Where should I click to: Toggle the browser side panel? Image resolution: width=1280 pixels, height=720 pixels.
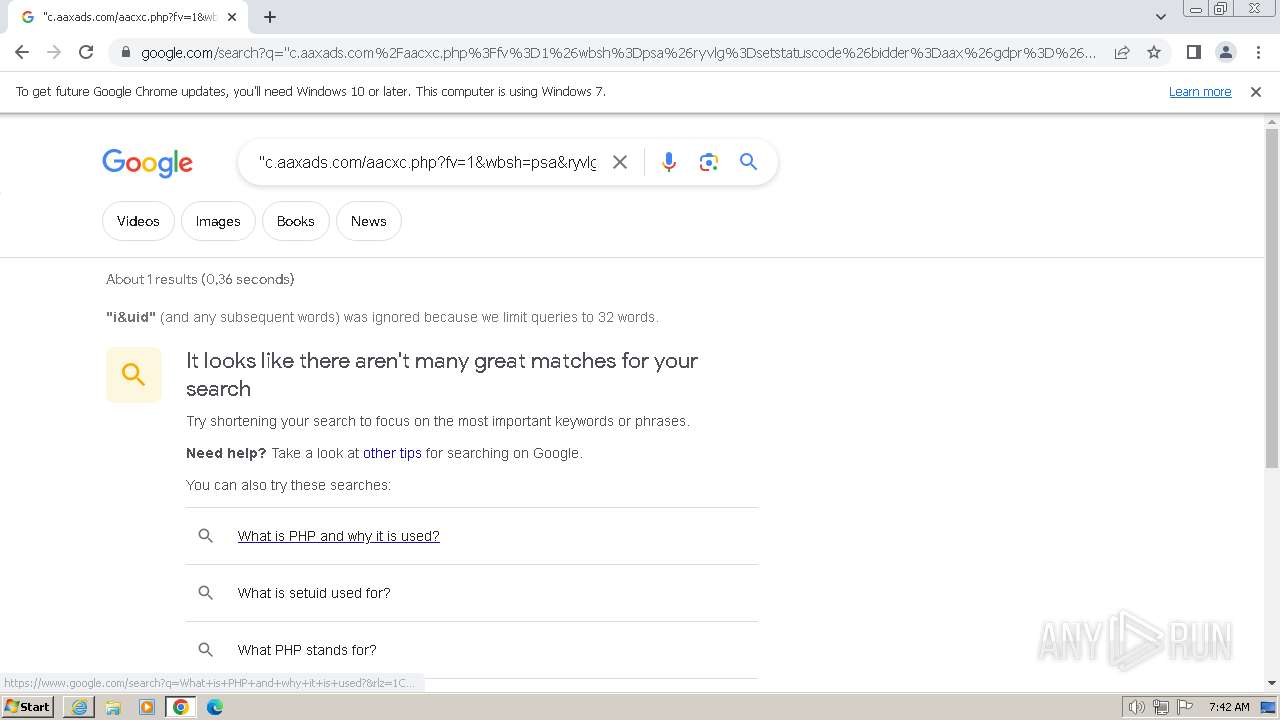(x=1193, y=52)
